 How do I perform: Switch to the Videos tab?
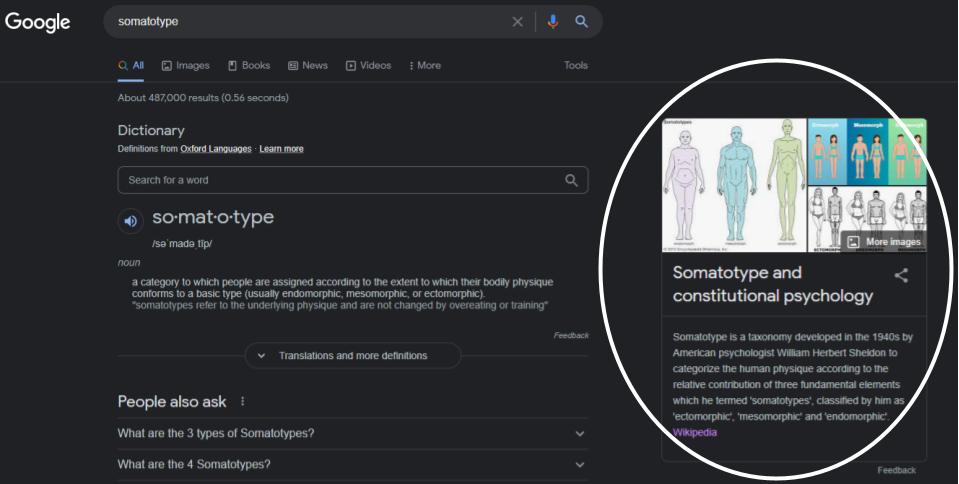[x=368, y=65]
